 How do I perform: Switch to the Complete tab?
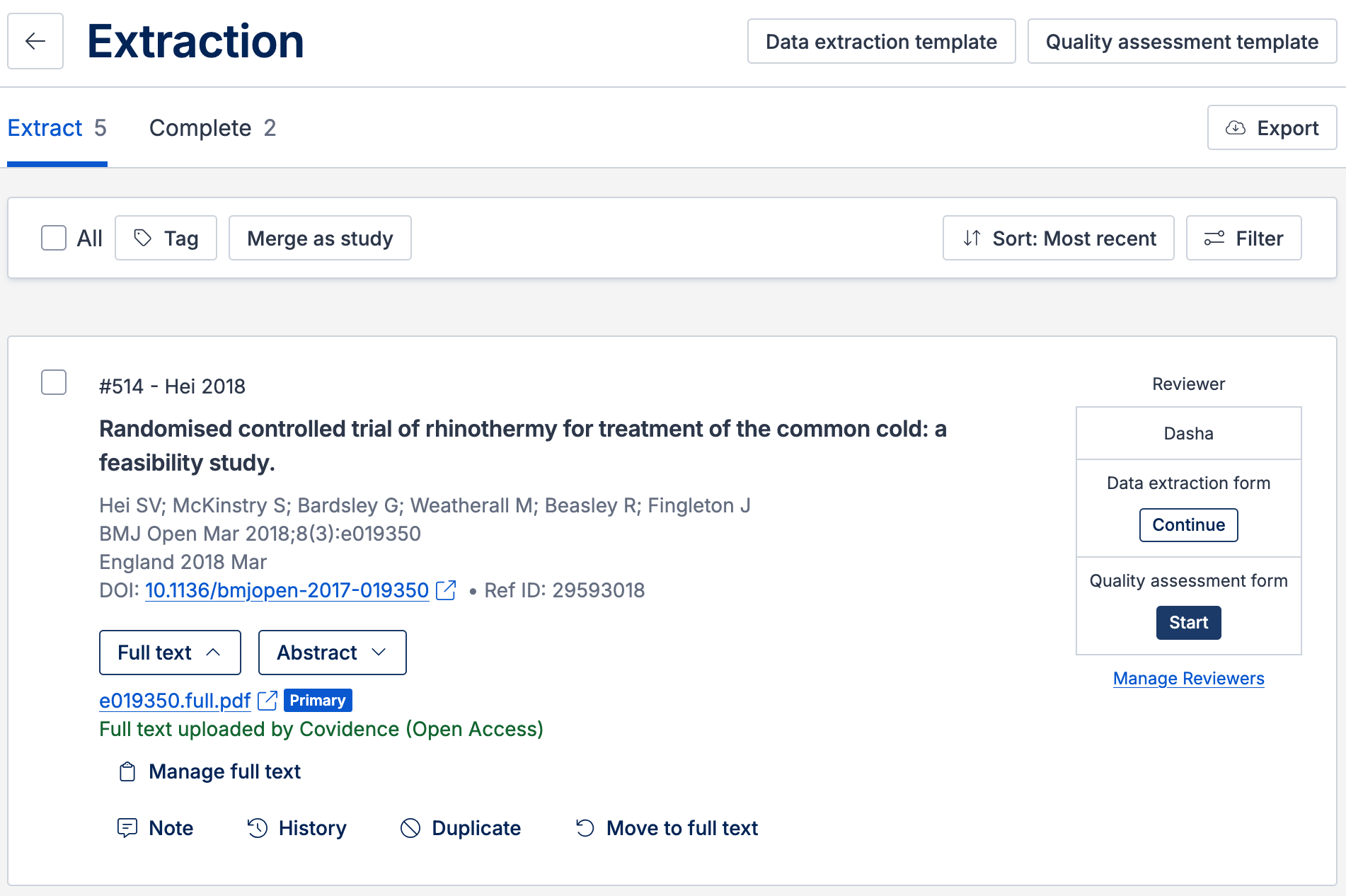point(212,128)
